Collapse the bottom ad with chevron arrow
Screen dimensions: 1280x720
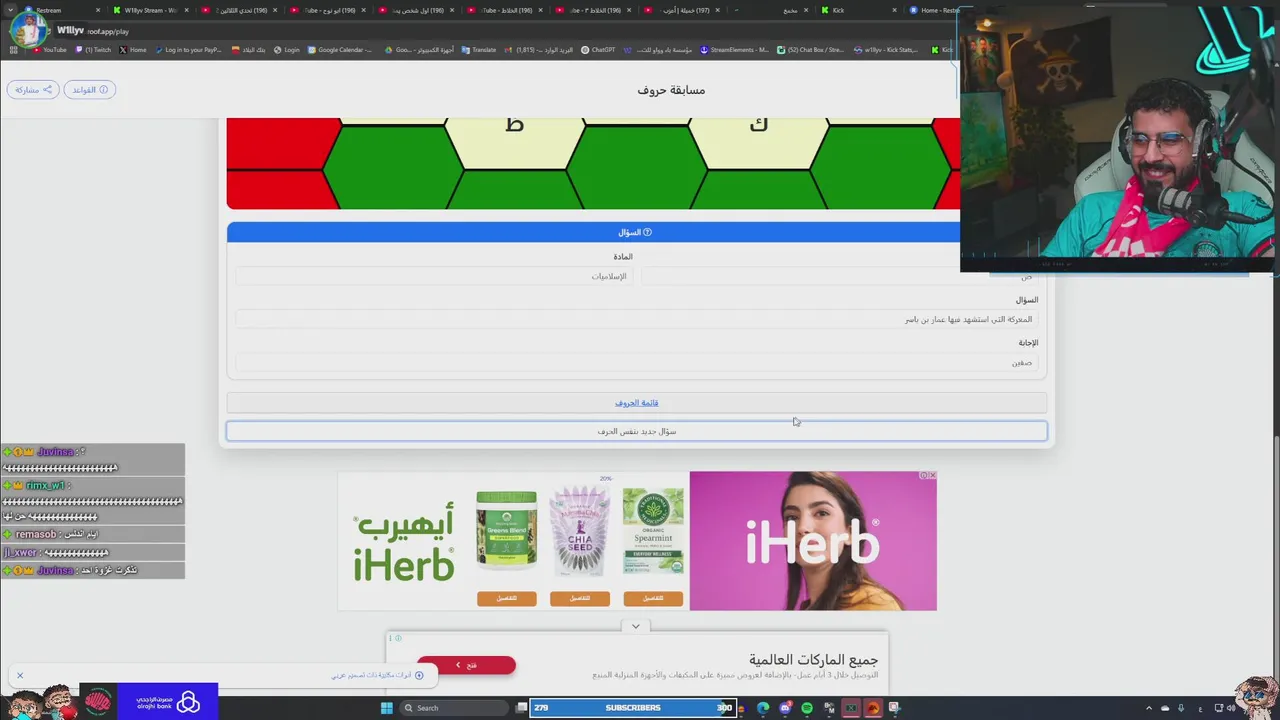635,626
